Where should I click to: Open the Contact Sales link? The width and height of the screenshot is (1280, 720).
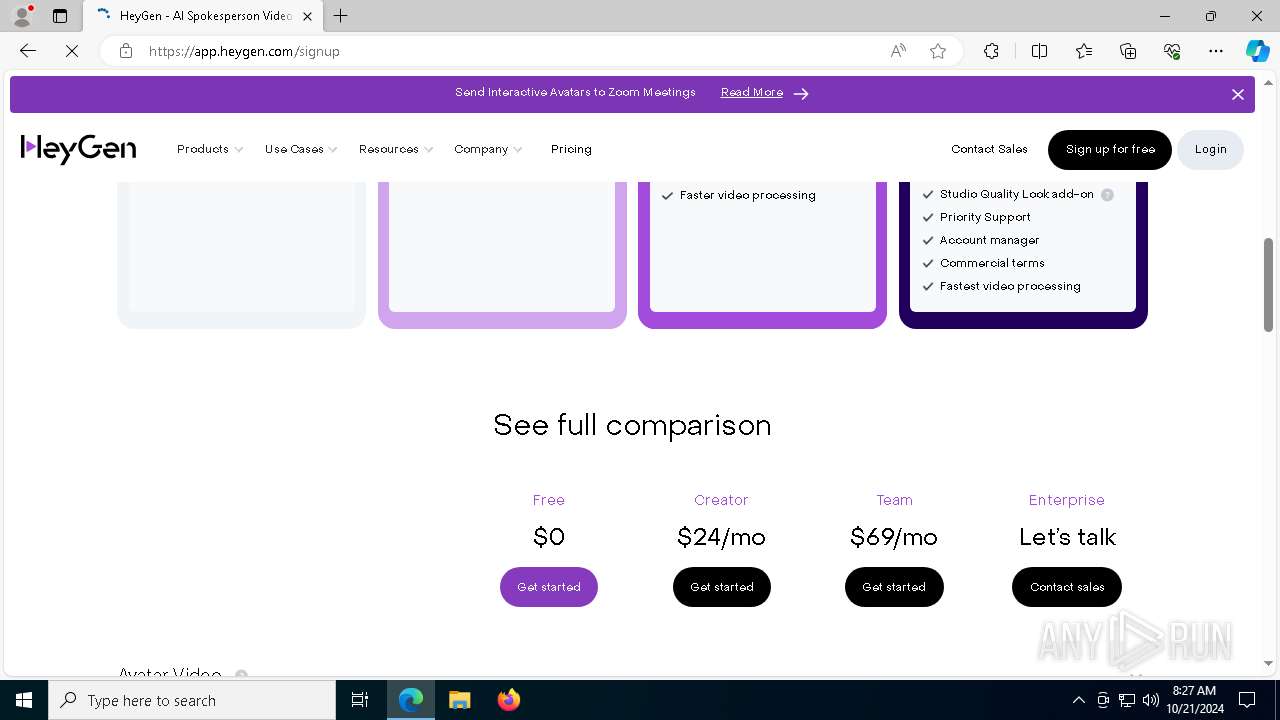coord(989,149)
